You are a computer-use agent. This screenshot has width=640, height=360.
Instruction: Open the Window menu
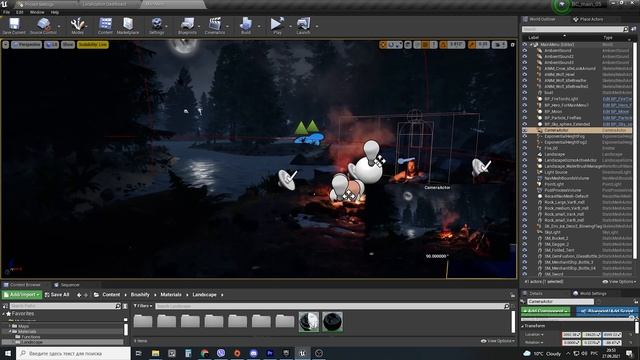click(37, 12)
